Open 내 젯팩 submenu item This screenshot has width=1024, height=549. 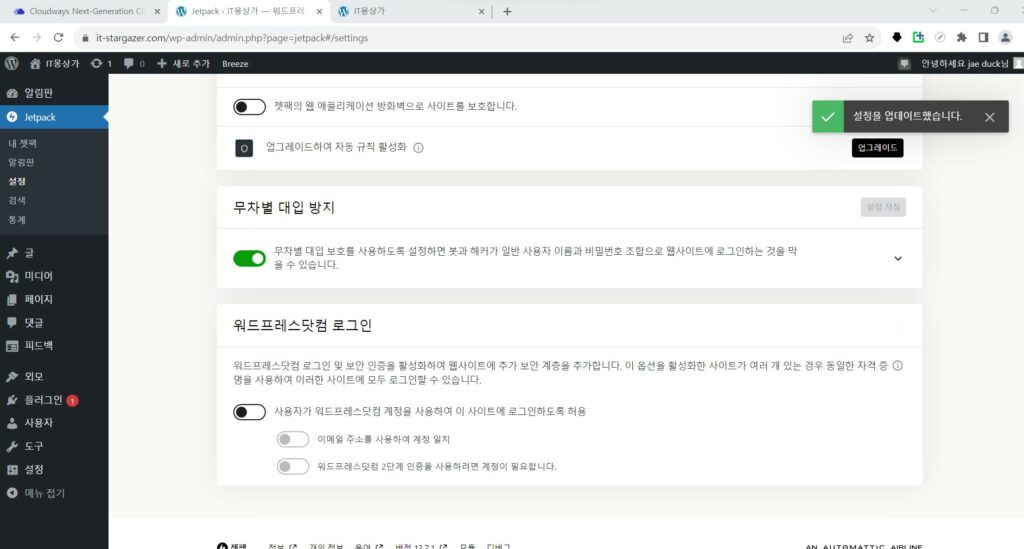(x=22, y=143)
